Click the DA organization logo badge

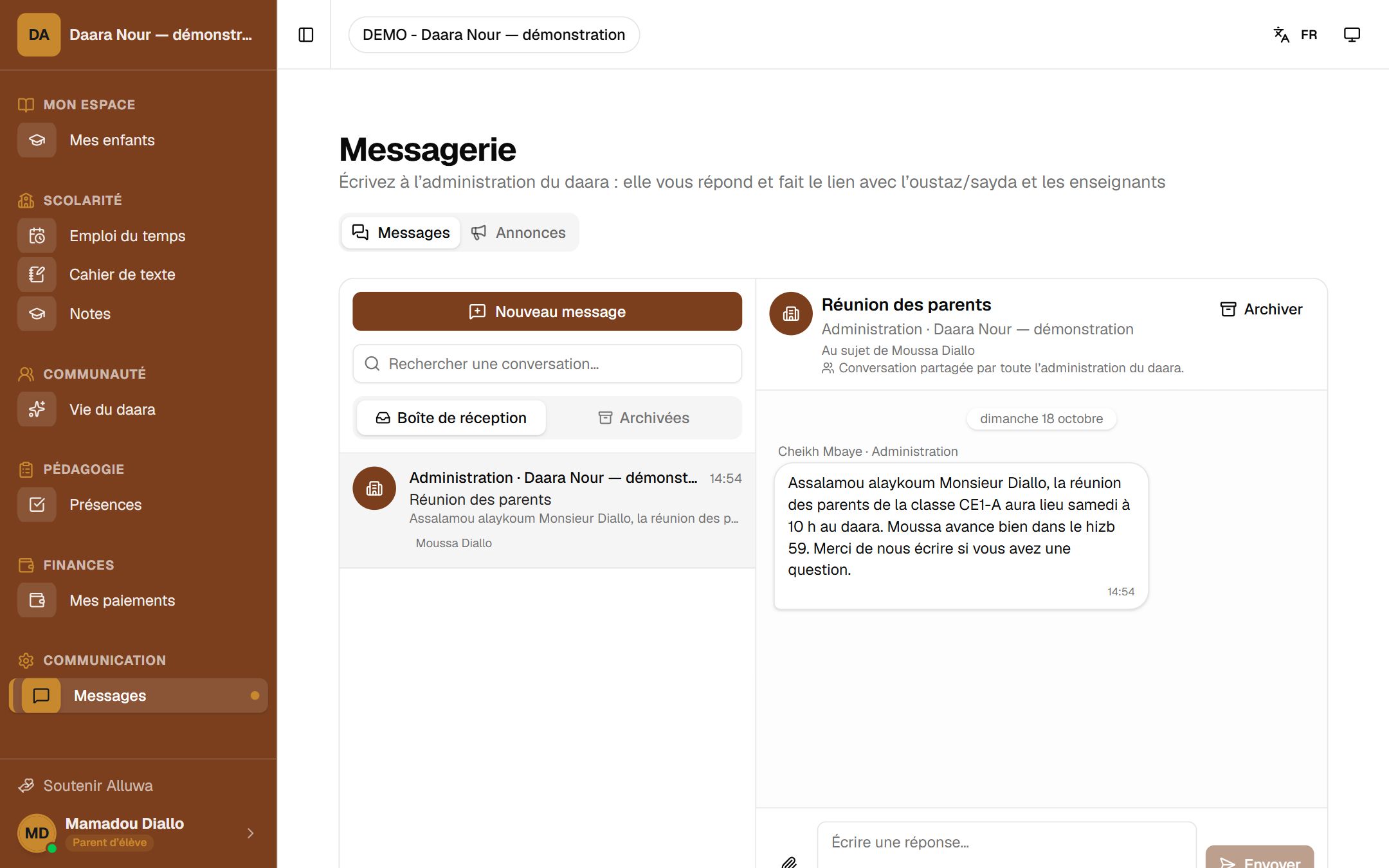[39, 35]
